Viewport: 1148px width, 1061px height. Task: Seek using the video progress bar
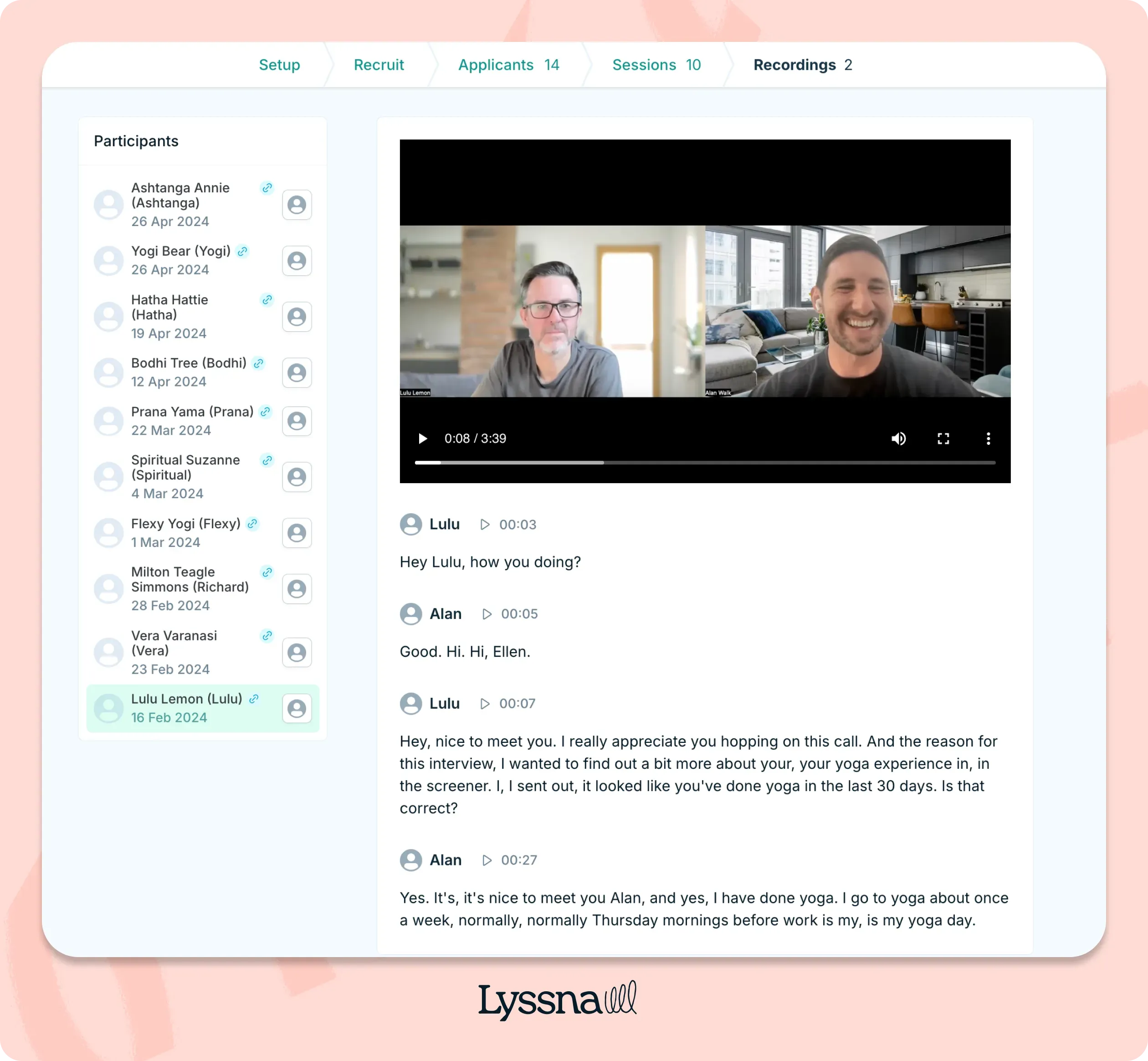[x=705, y=462]
